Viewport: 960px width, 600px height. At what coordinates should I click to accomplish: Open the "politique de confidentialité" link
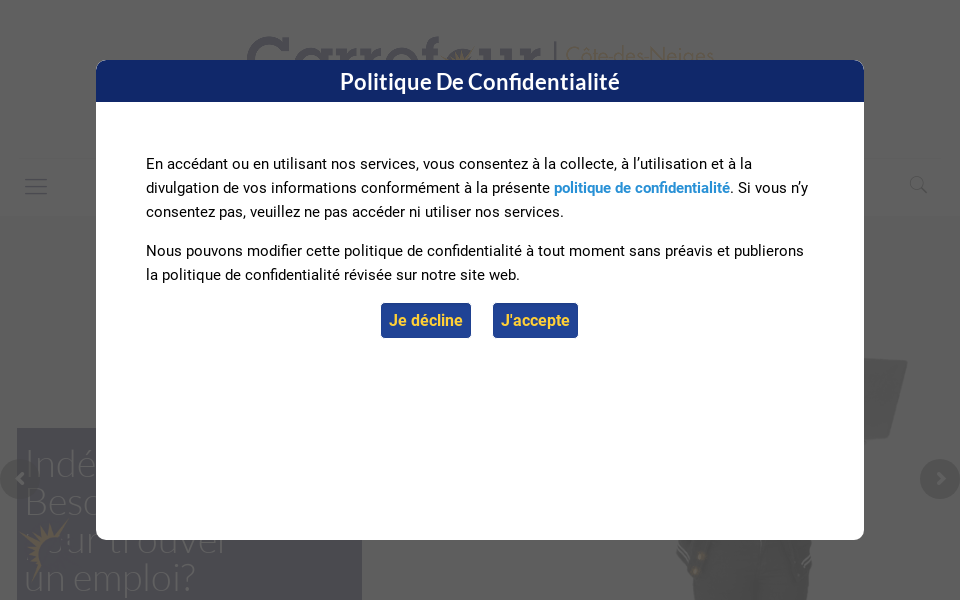click(641, 188)
